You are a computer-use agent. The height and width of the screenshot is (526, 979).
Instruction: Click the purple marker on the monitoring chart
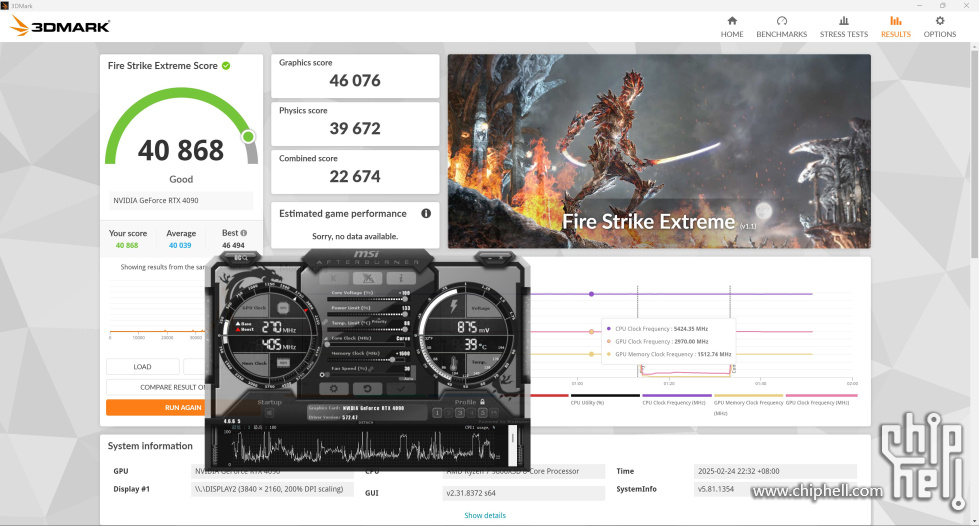pos(591,294)
